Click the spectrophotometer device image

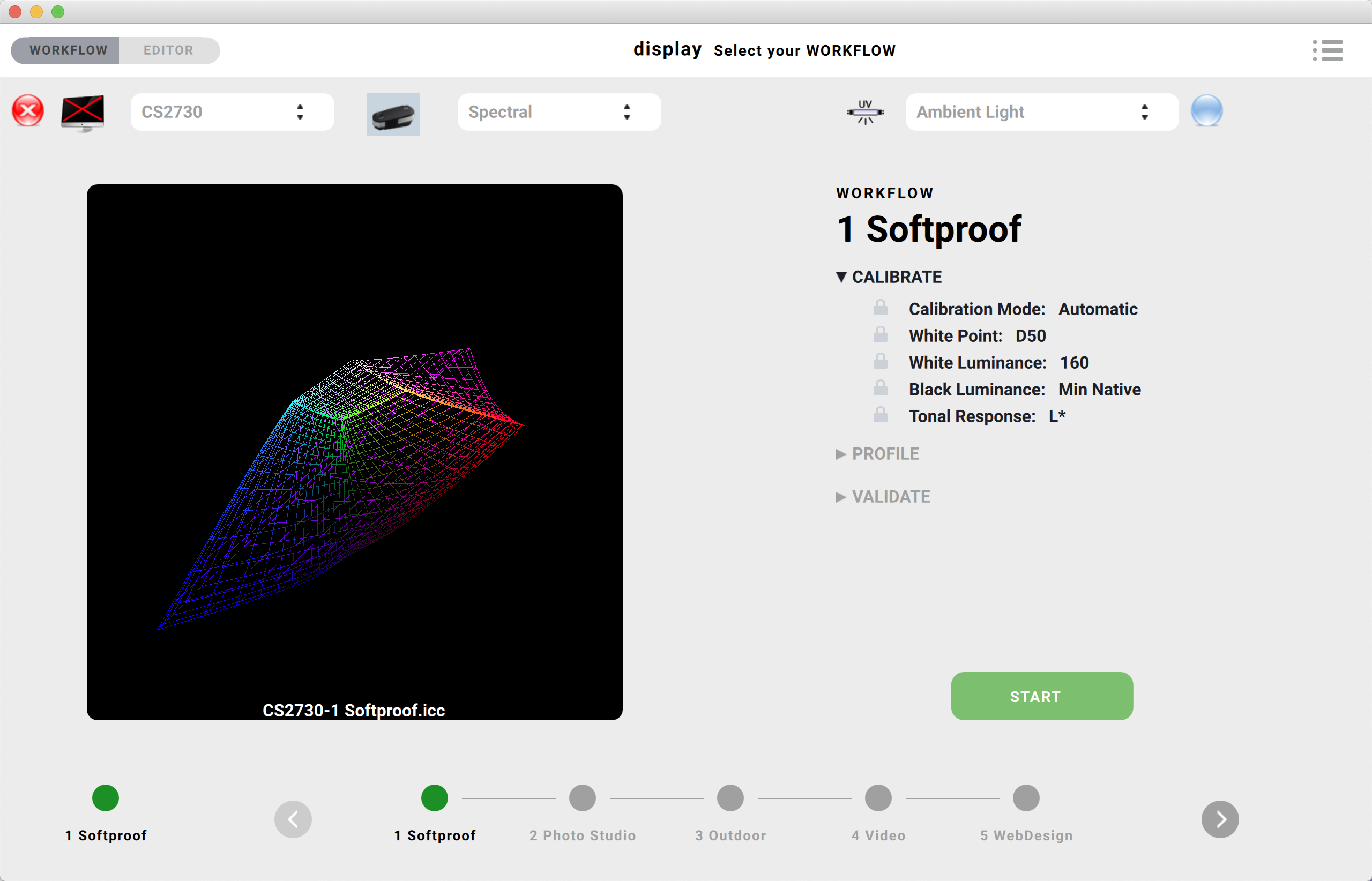pos(393,115)
